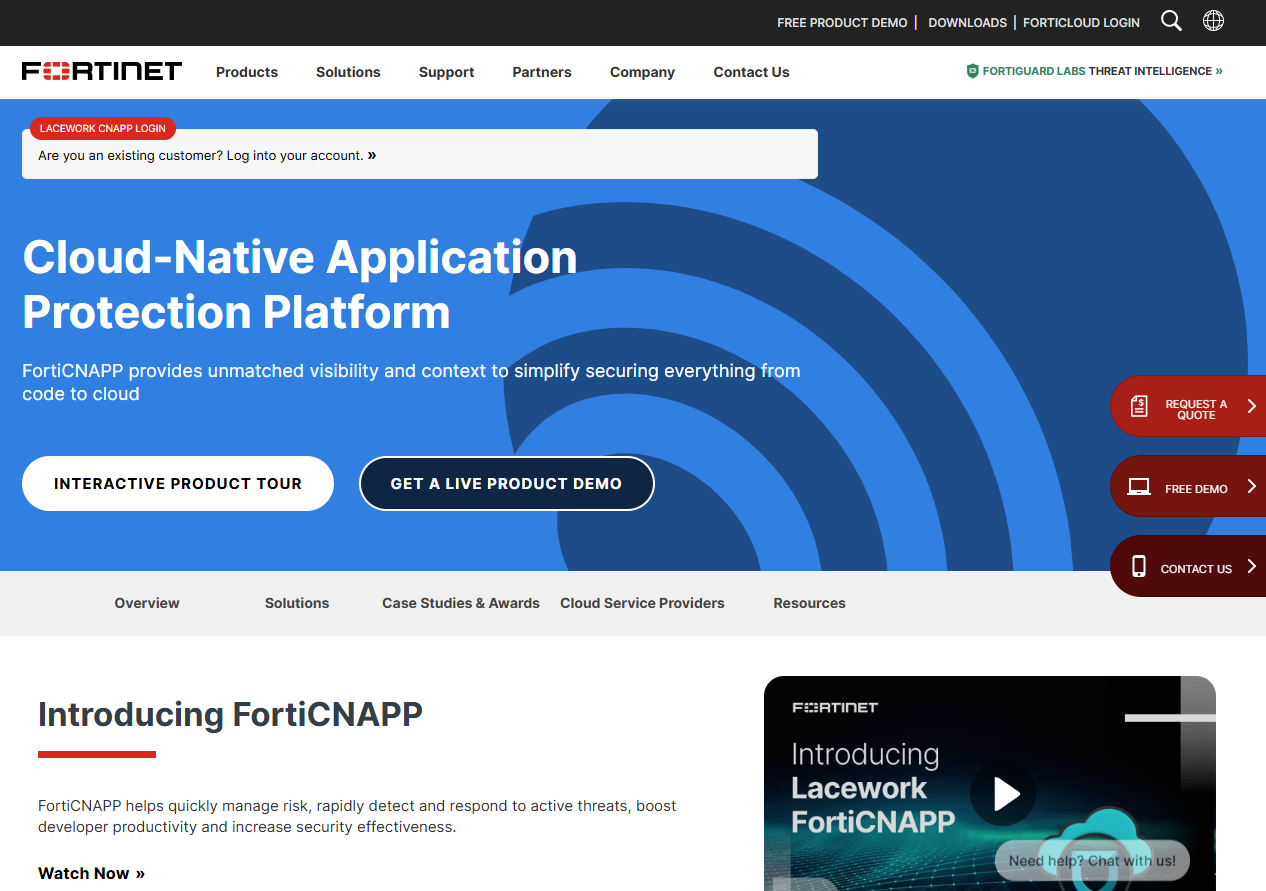Open the Products menu
The height and width of the screenshot is (891, 1266).
[x=247, y=72]
